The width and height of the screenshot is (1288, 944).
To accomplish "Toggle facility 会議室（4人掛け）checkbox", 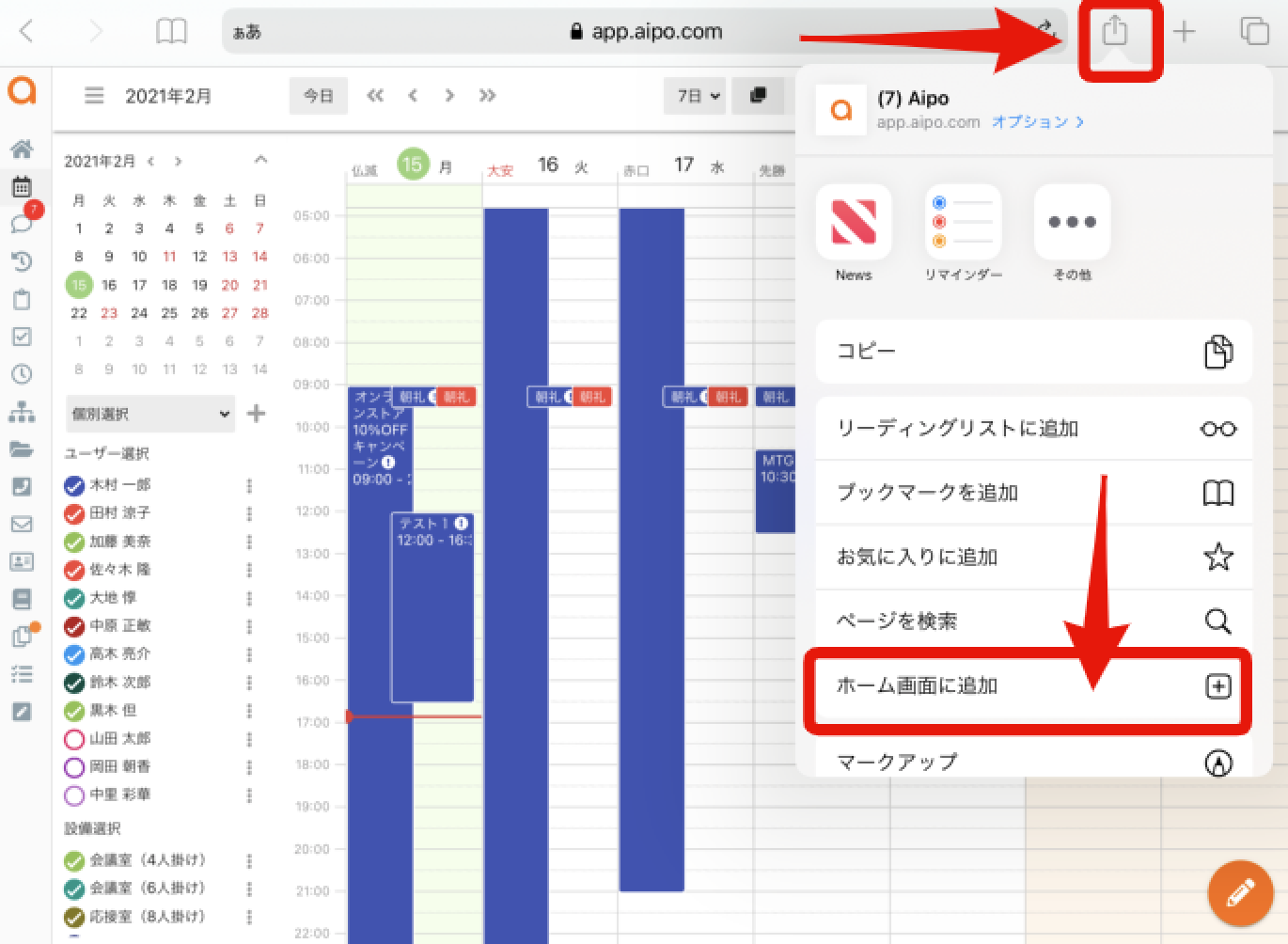I will pos(74,861).
